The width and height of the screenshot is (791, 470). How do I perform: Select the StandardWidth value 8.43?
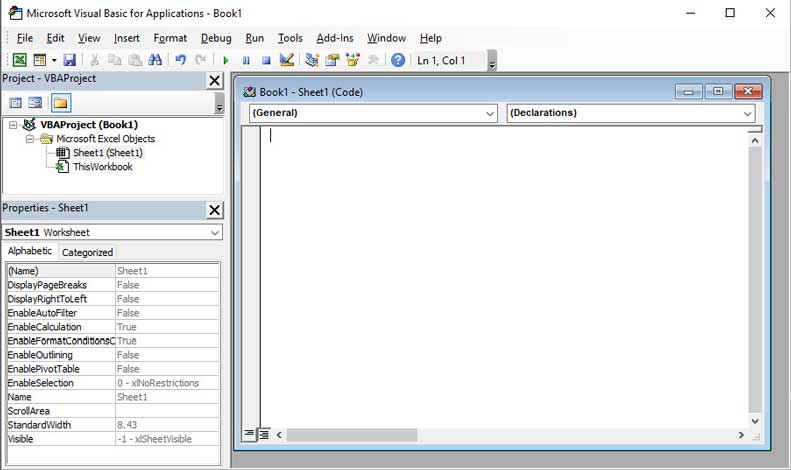[168, 425]
